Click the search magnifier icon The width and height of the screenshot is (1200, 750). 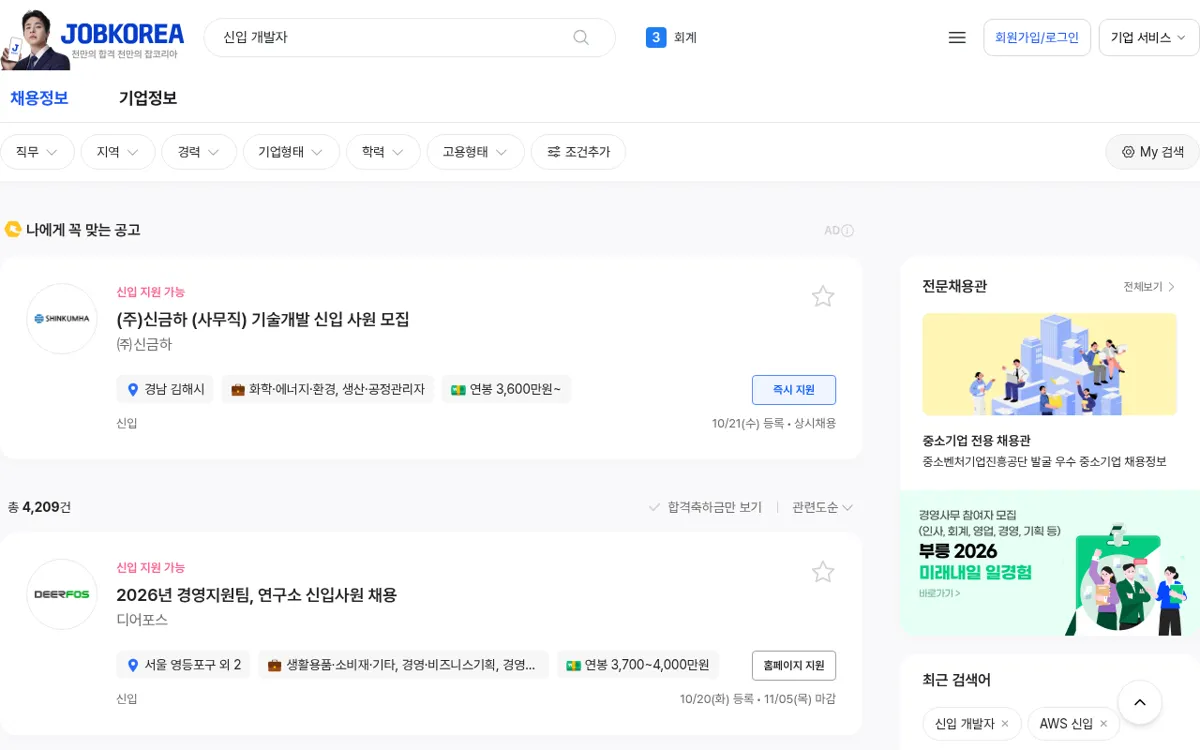[x=581, y=37]
